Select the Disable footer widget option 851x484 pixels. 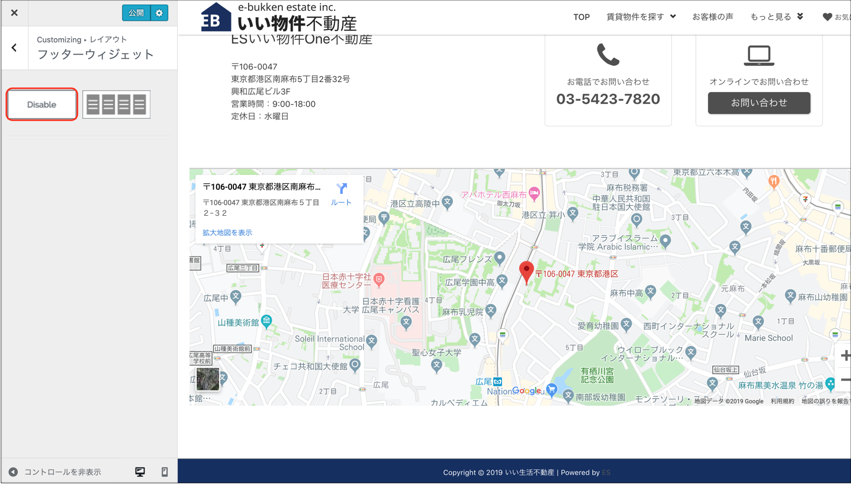42,104
